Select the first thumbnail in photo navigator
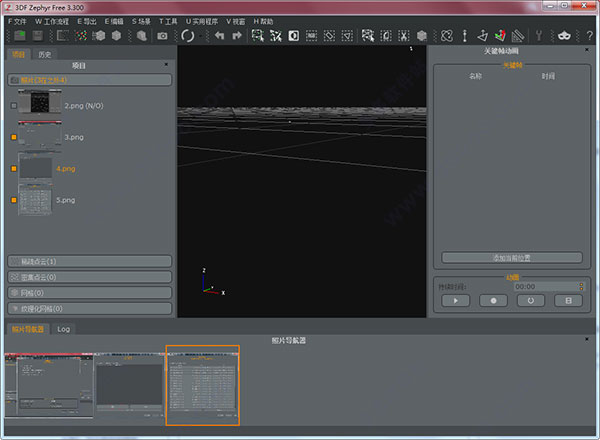Image resolution: width=600 pixels, height=440 pixels. pyautogui.click(x=49, y=385)
